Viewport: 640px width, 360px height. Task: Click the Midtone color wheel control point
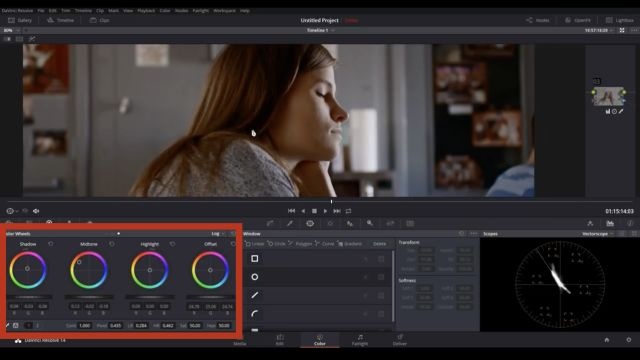(x=79, y=262)
